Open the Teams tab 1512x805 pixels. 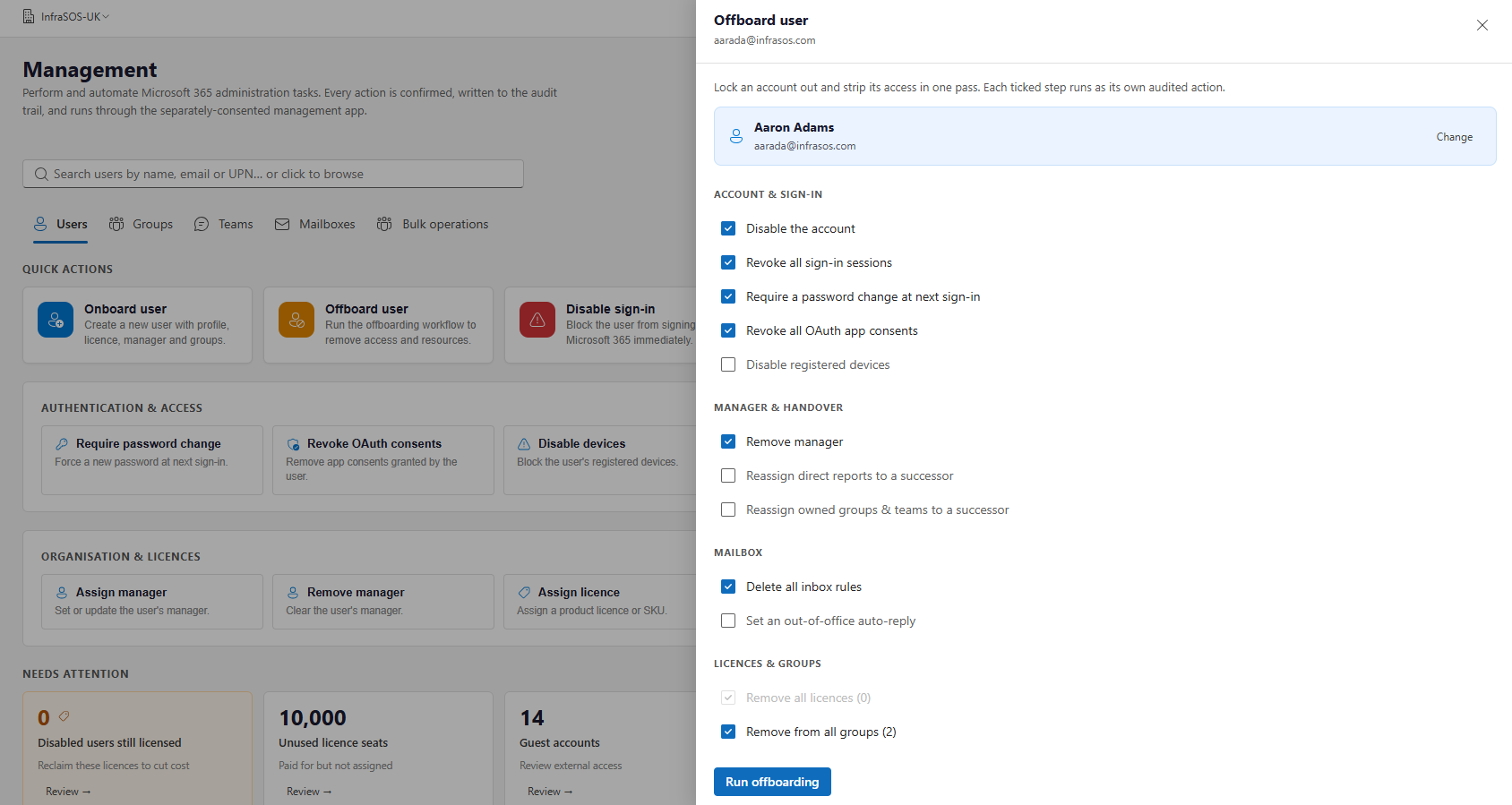point(224,224)
